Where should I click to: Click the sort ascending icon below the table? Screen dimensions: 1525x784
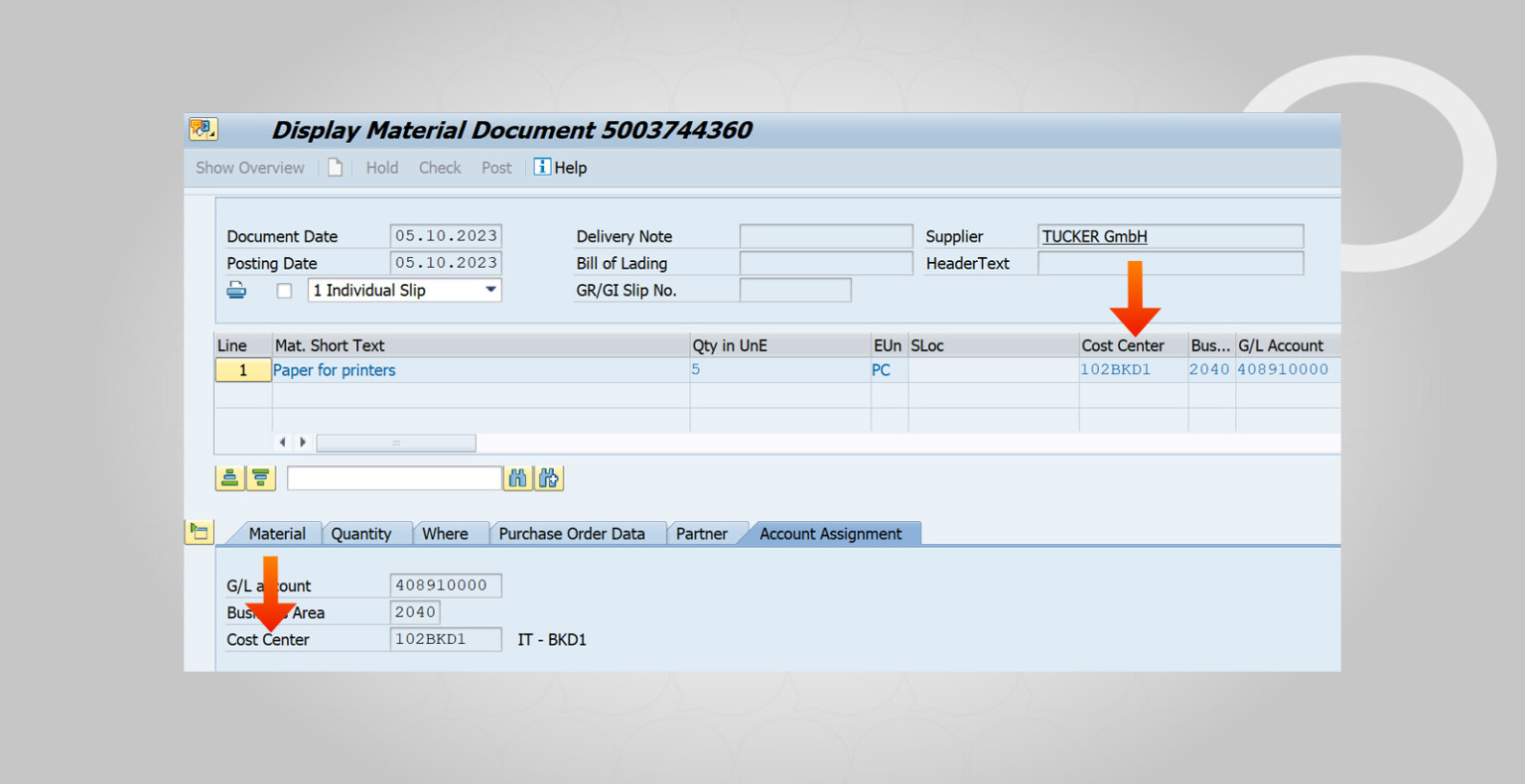point(229,478)
